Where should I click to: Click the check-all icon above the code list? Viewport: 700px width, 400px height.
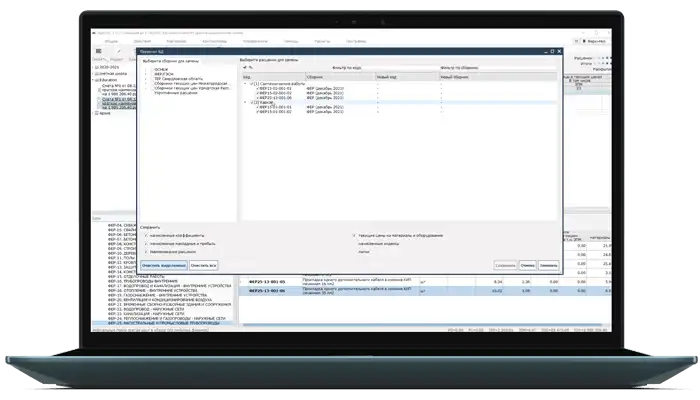click(x=246, y=68)
